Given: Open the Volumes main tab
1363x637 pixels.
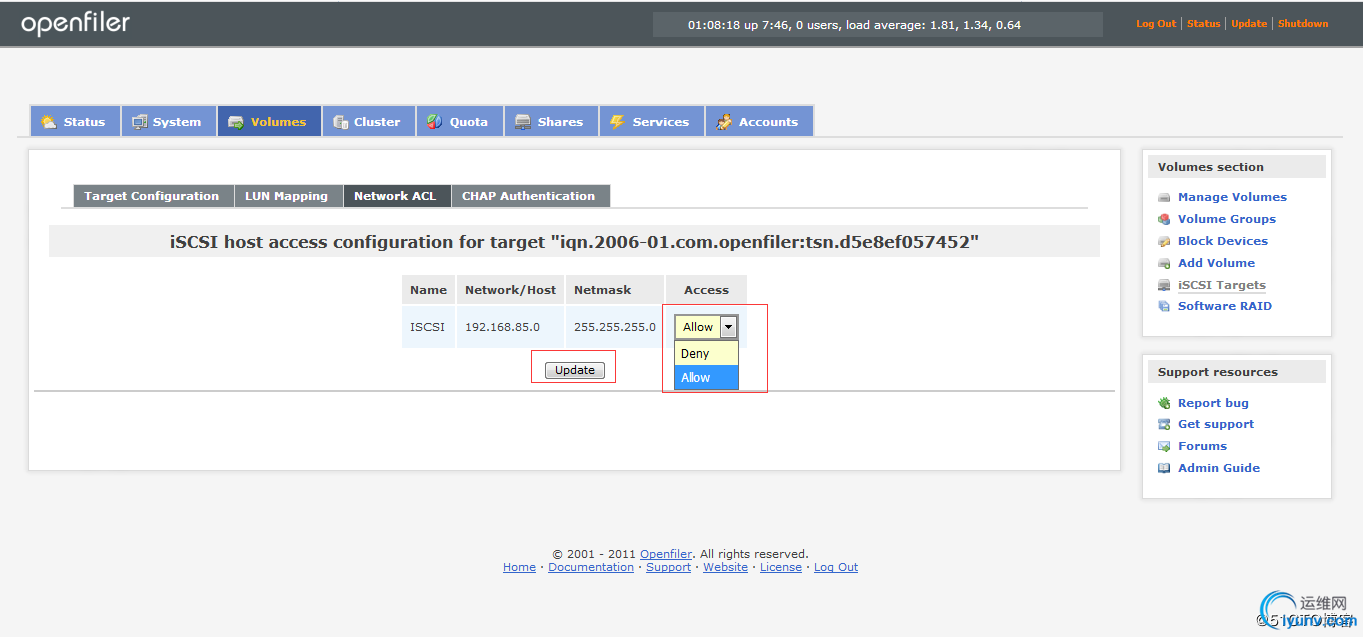Looking at the screenshot, I should (x=269, y=121).
